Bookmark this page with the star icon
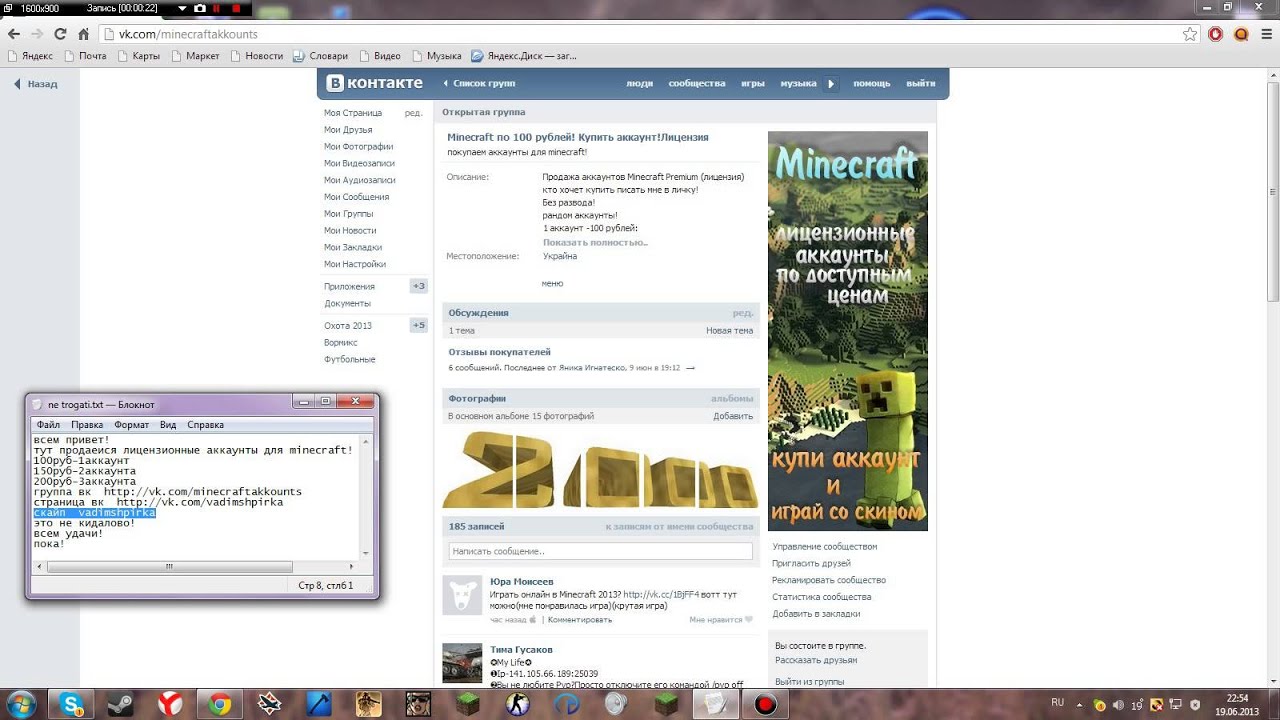The width and height of the screenshot is (1280, 720). pyautogui.click(x=1190, y=34)
